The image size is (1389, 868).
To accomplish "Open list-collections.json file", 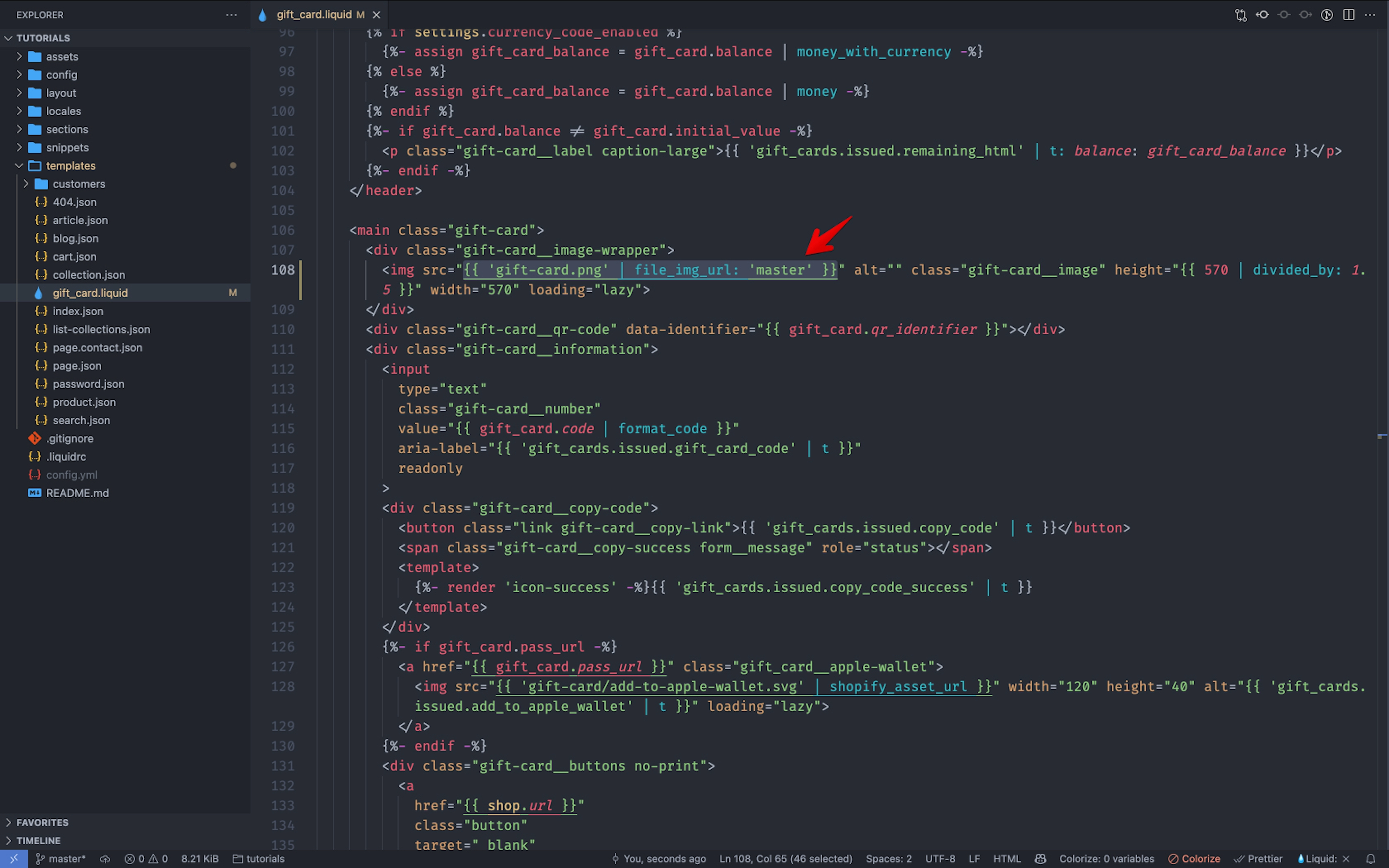I will click(x=125, y=329).
